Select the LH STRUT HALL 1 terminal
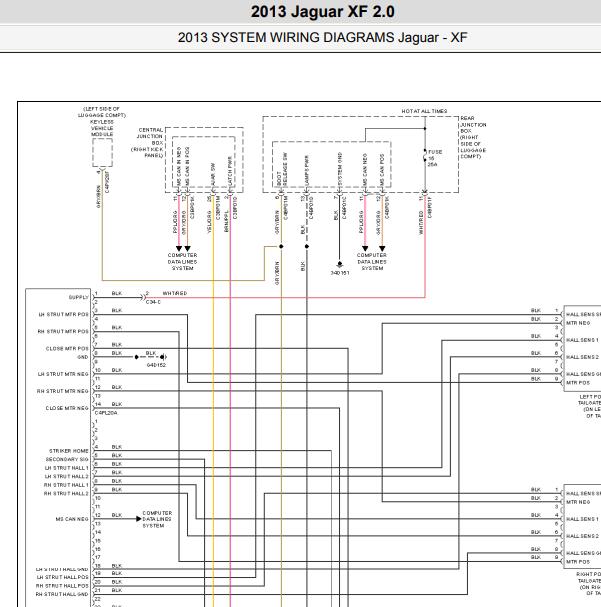601x607 pixels. tap(67, 468)
